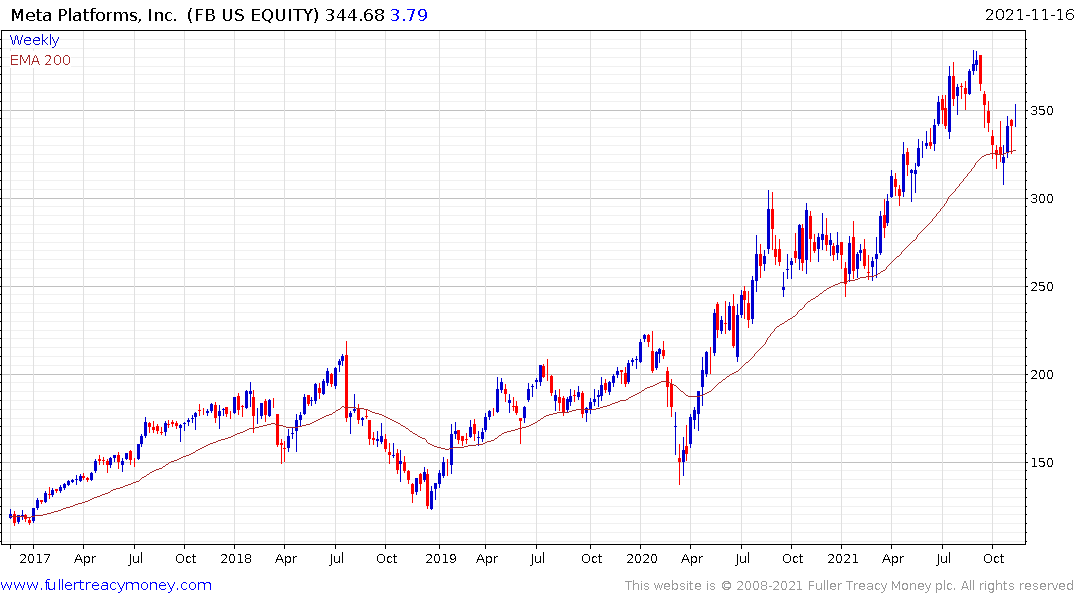Screen dimensions: 1075x600
Task: Click the 2021 time axis label
Action: (843, 559)
